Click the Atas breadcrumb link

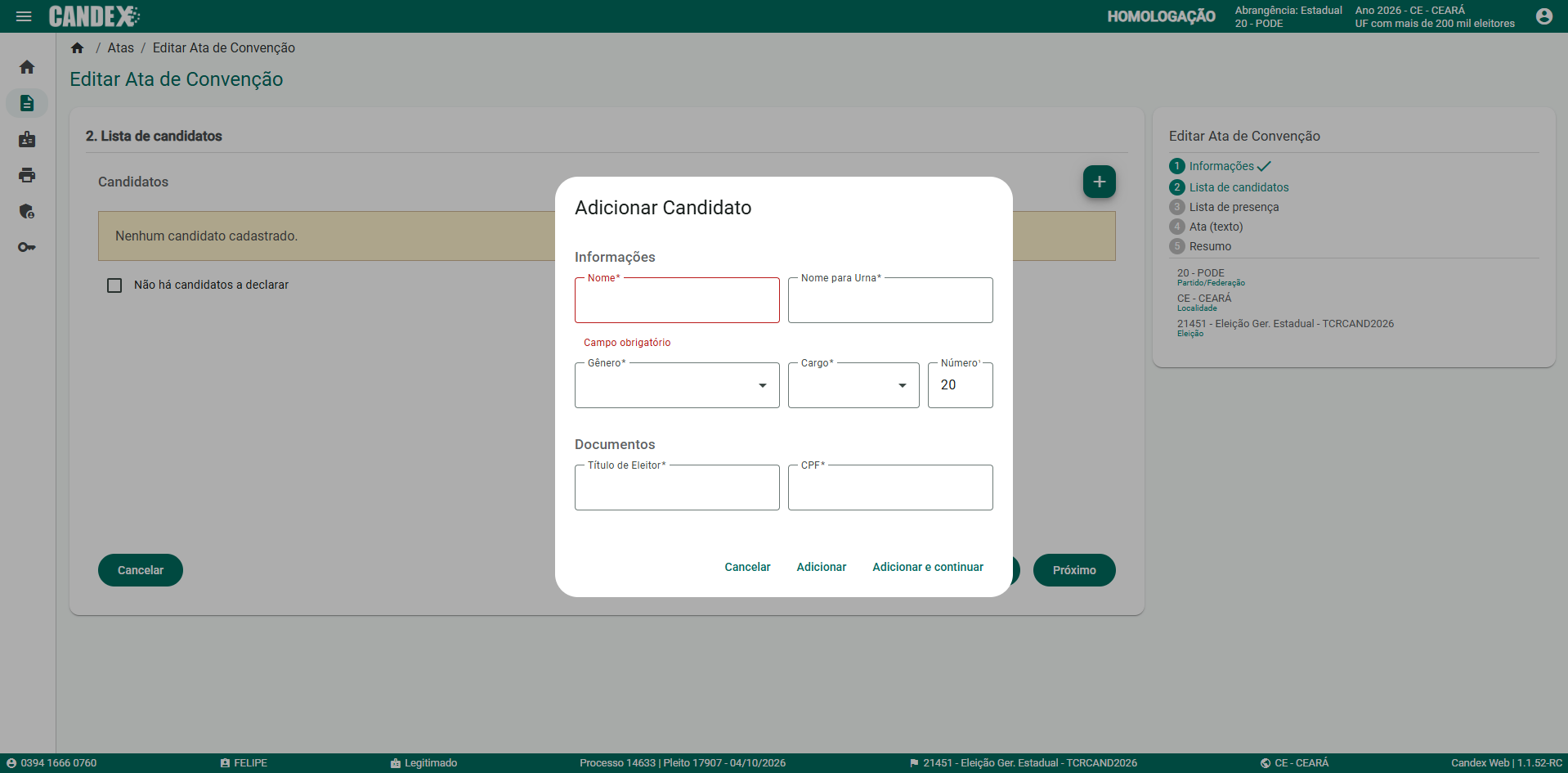pyautogui.click(x=121, y=48)
